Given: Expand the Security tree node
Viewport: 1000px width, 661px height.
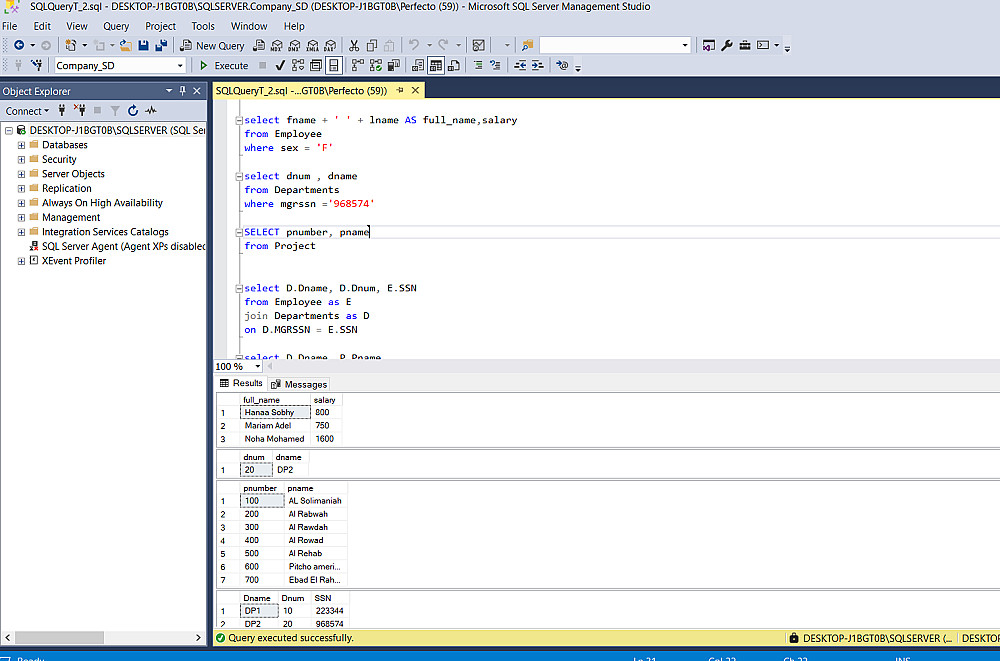Looking at the screenshot, I should (x=21, y=159).
